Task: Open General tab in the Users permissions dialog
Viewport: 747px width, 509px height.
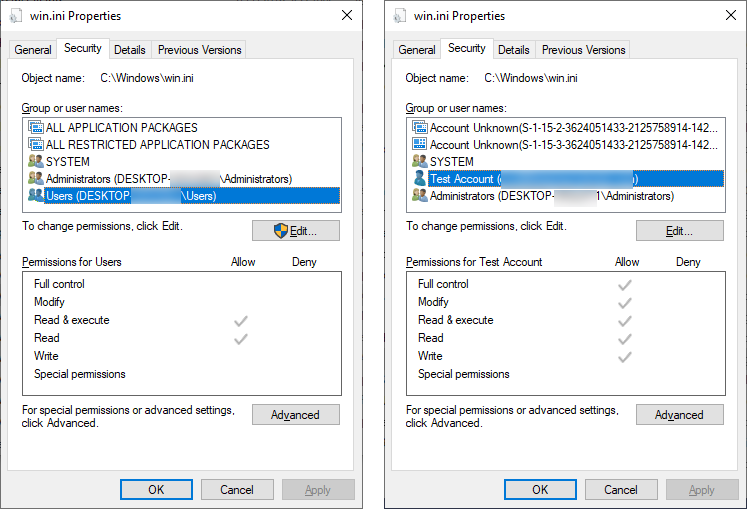Action: [x=33, y=50]
